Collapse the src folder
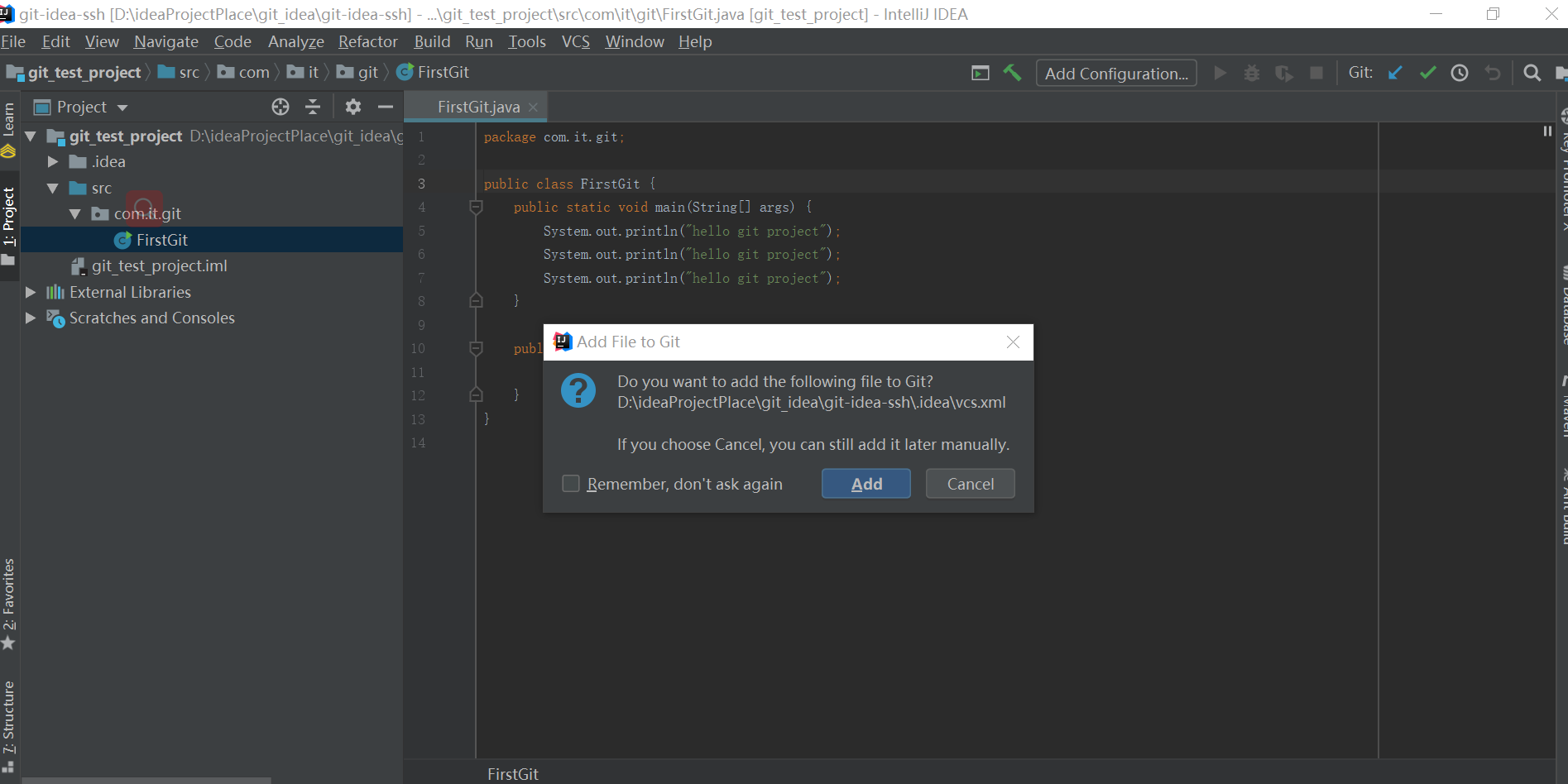 [53, 188]
